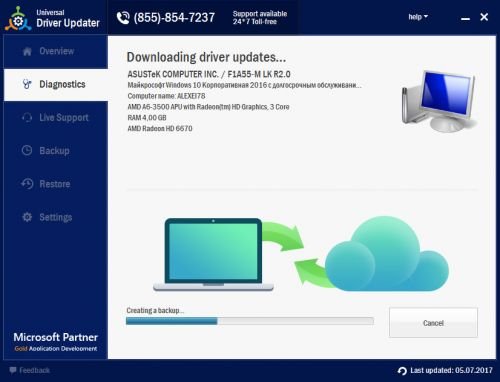Viewport: 500px width, 382px height.
Task: Open the Overview tab
Action: (x=56, y=51)
